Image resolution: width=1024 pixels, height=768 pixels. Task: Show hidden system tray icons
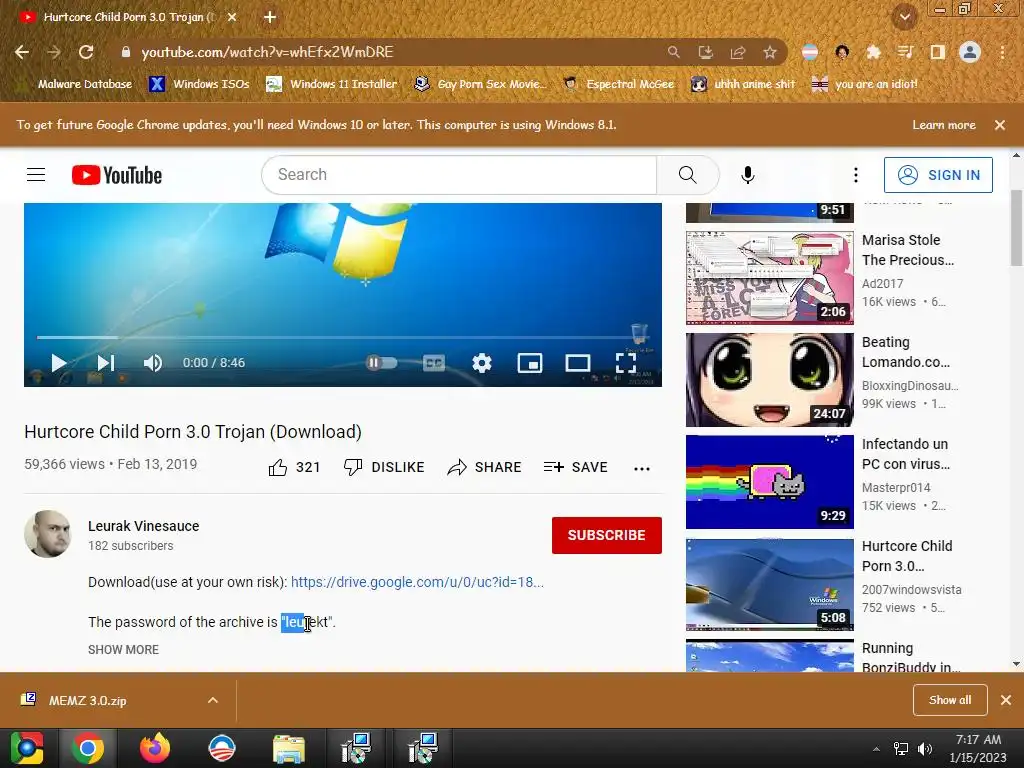click(876, 748)
